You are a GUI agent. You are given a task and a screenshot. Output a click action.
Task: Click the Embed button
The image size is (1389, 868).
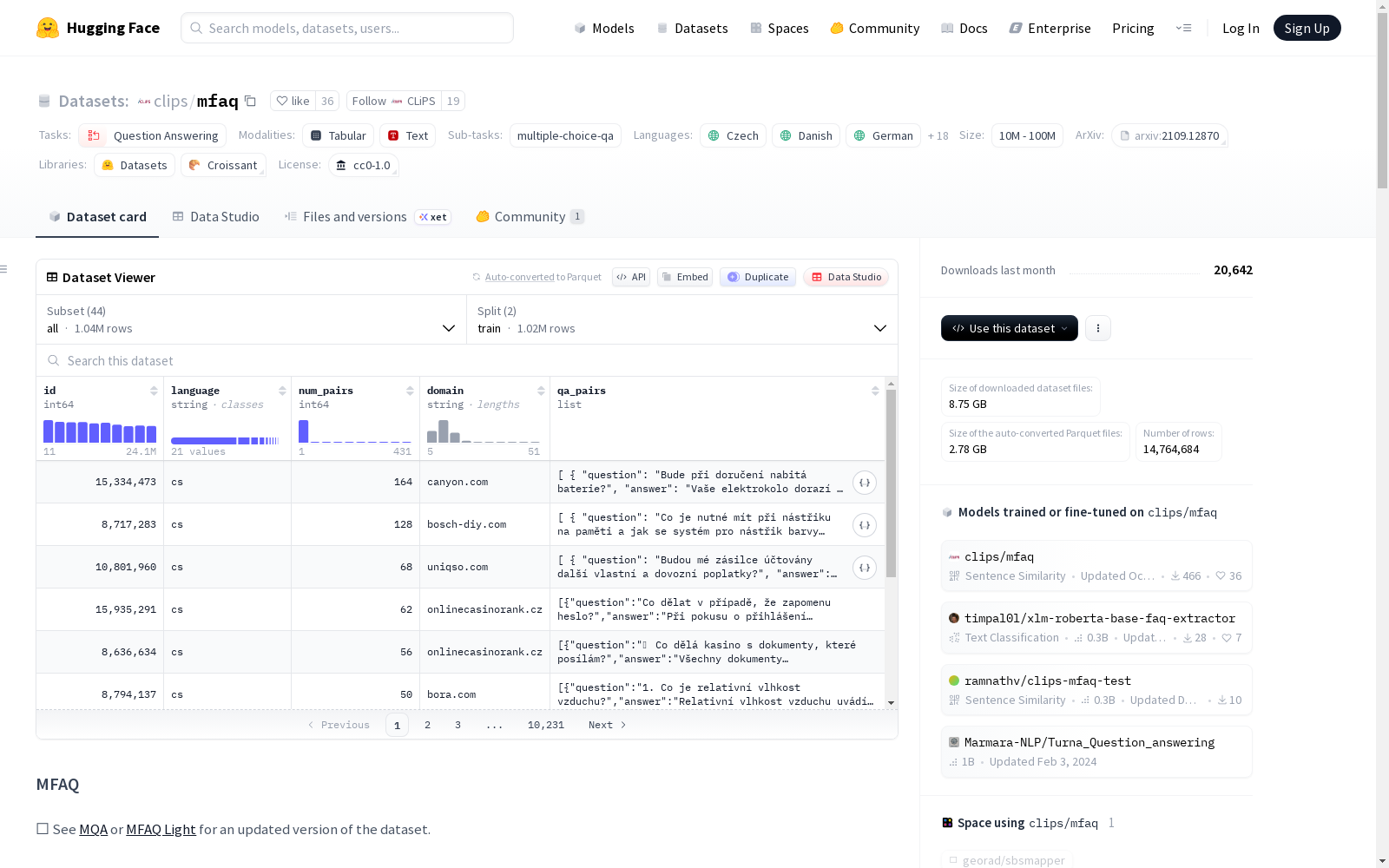tap(685, 277)
